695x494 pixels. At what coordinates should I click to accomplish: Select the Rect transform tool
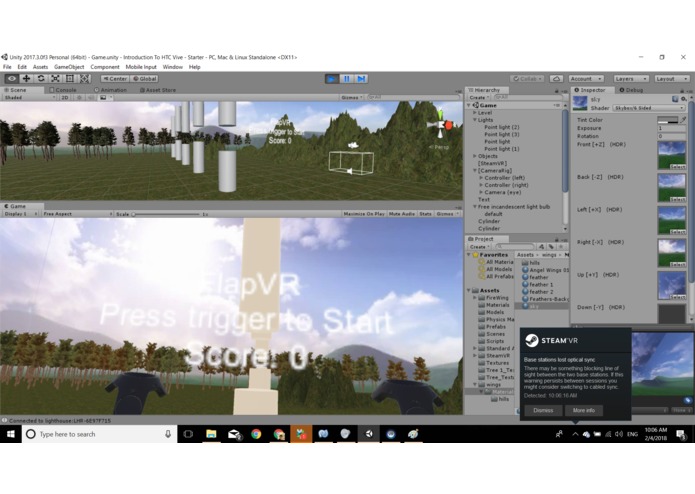click(70, 78)
